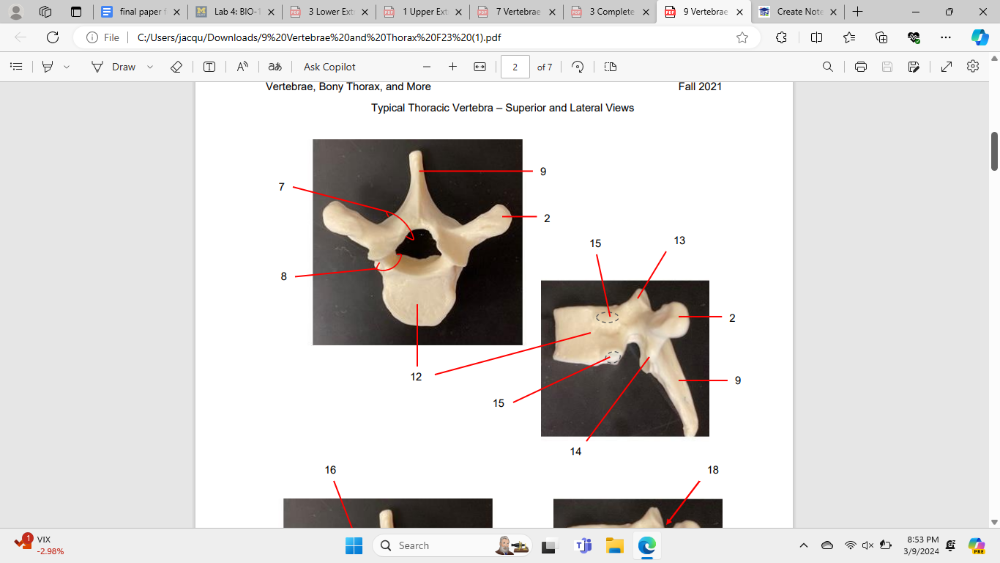Select the Erase tool in PDF toolbar
The width and height of the screenshot is (1000, 563).
coord(176,67)
